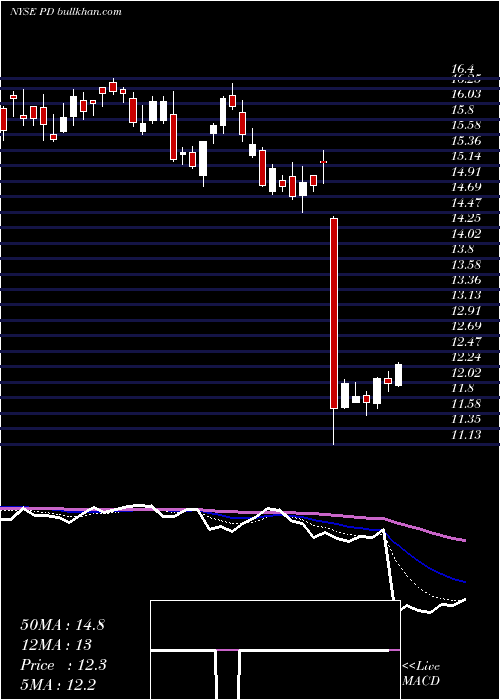Select the 14.25 price axis label
This screenshot has height=700, width=500.
[x=466, y=218]
